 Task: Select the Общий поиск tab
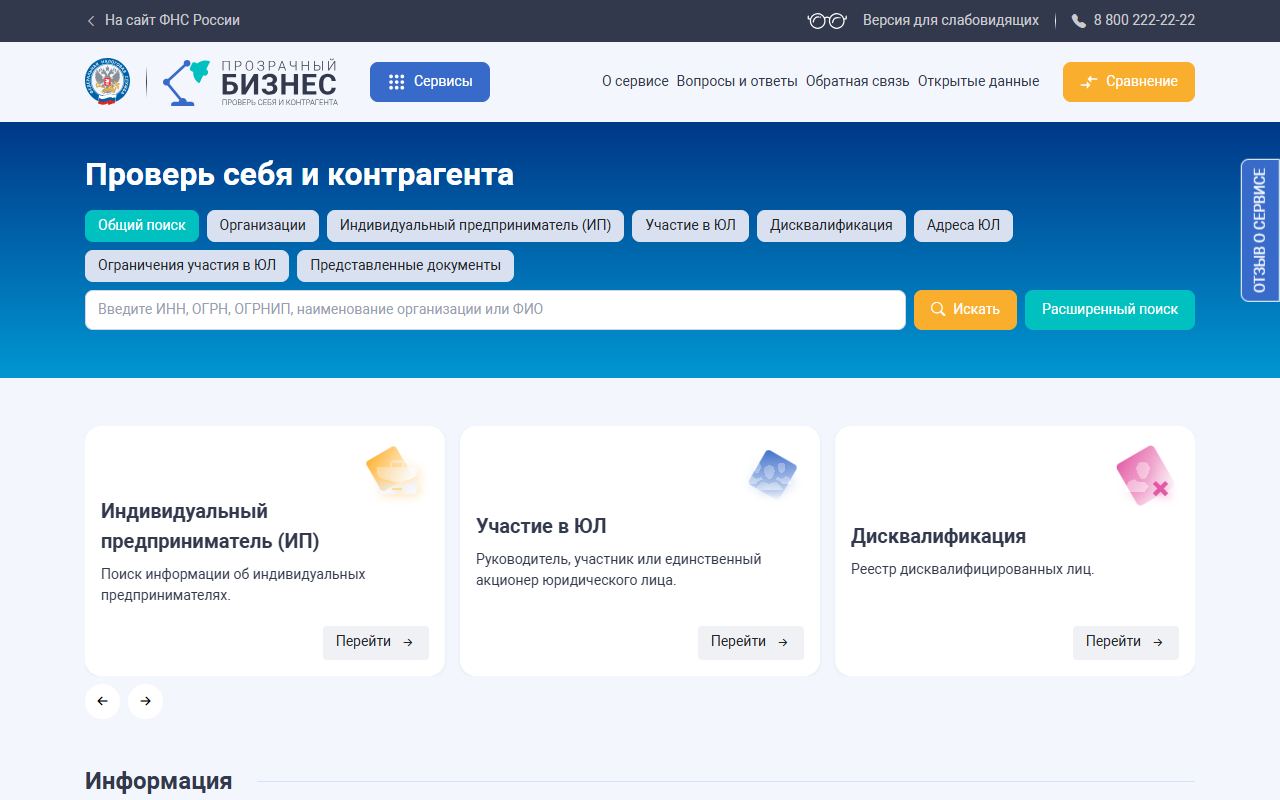(142, 226)
